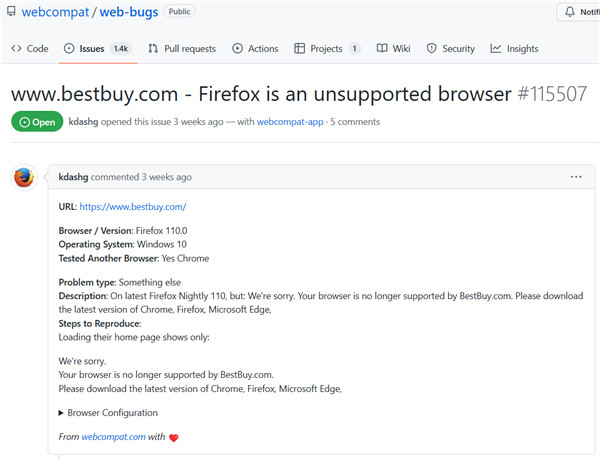This screenshot has height=459, width=600.
Task: Open the Wiki tab
Action: click(393, 49)
